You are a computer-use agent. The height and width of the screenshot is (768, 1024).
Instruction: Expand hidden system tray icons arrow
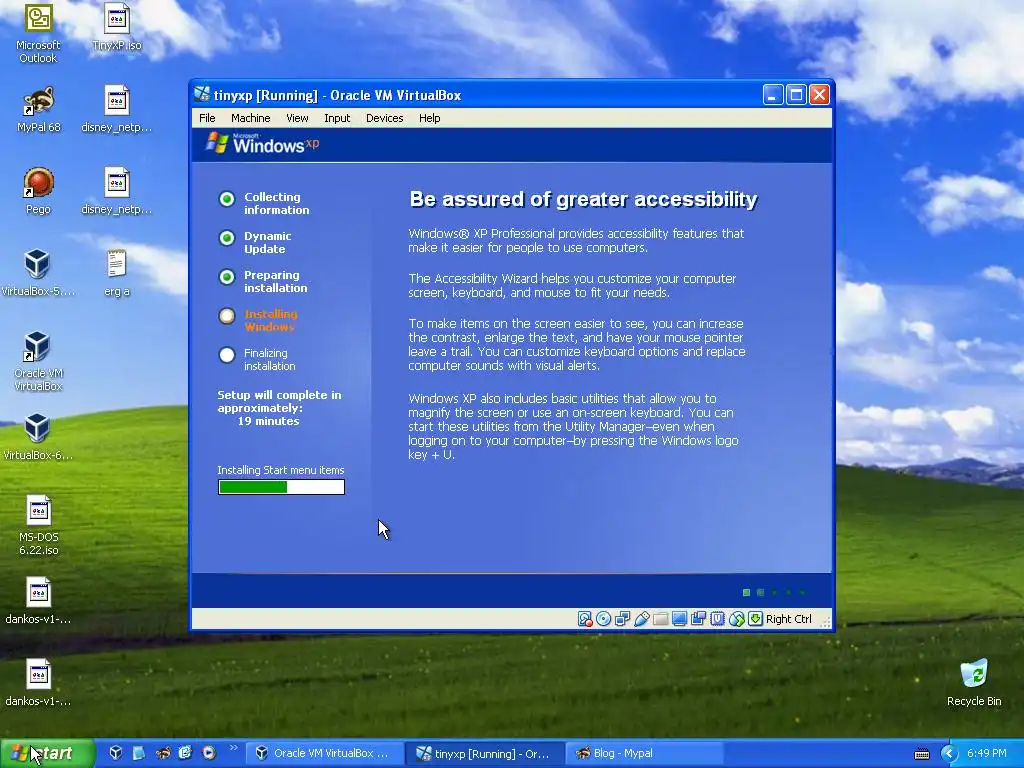coord(949,754)
